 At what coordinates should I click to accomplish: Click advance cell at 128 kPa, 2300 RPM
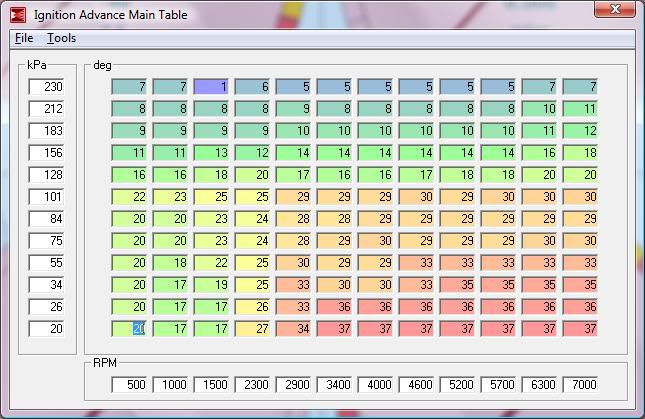(x=252, y=175)
